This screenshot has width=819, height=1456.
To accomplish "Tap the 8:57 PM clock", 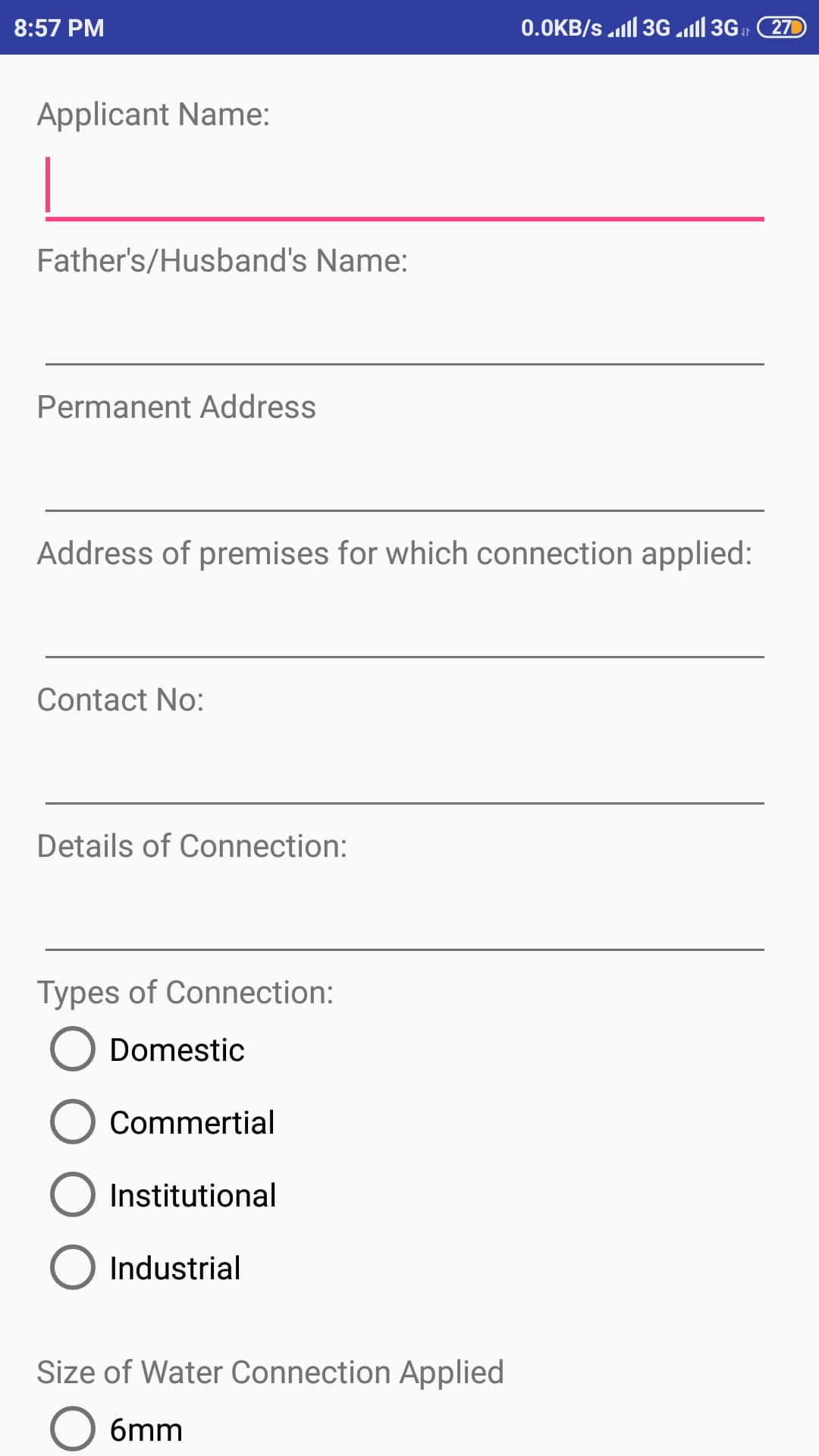I will click(x=59, y=28).
